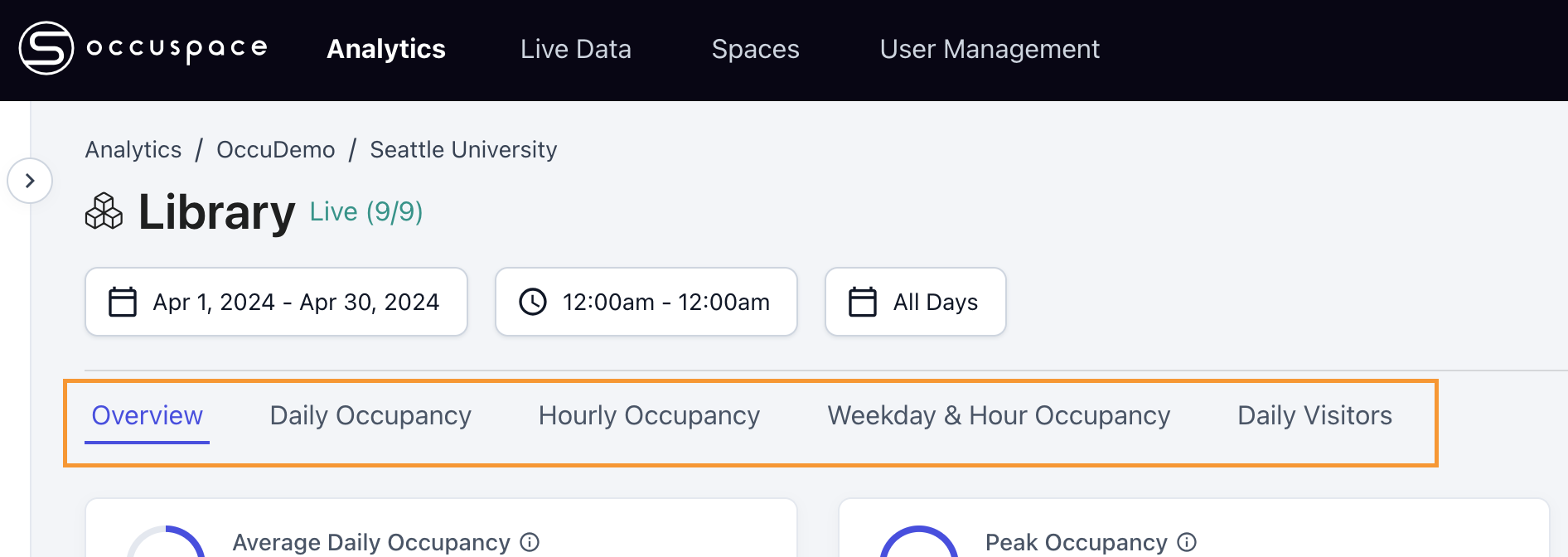Click the OccuDemo breadcrumb link

click(x=275, y=149)
